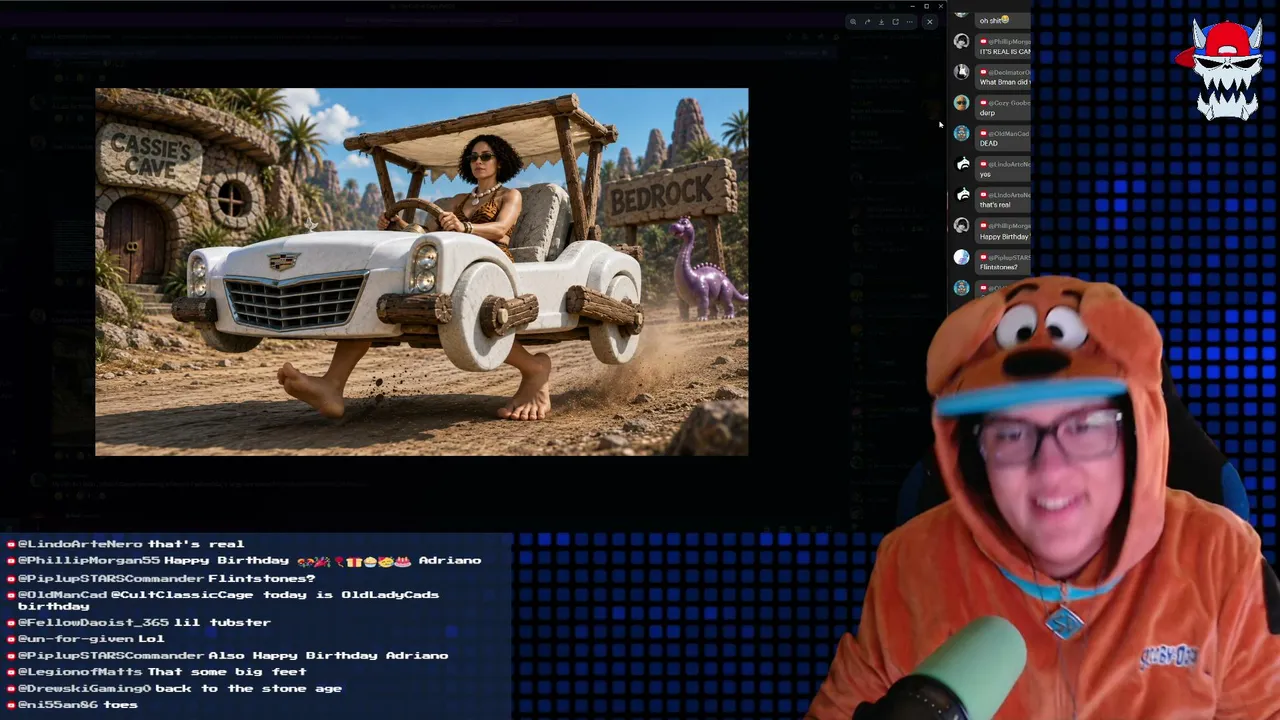Click the guitar avatar beside 'What Bman did'
Viewport: 1280px width, 720px height.
pos(961,72)
